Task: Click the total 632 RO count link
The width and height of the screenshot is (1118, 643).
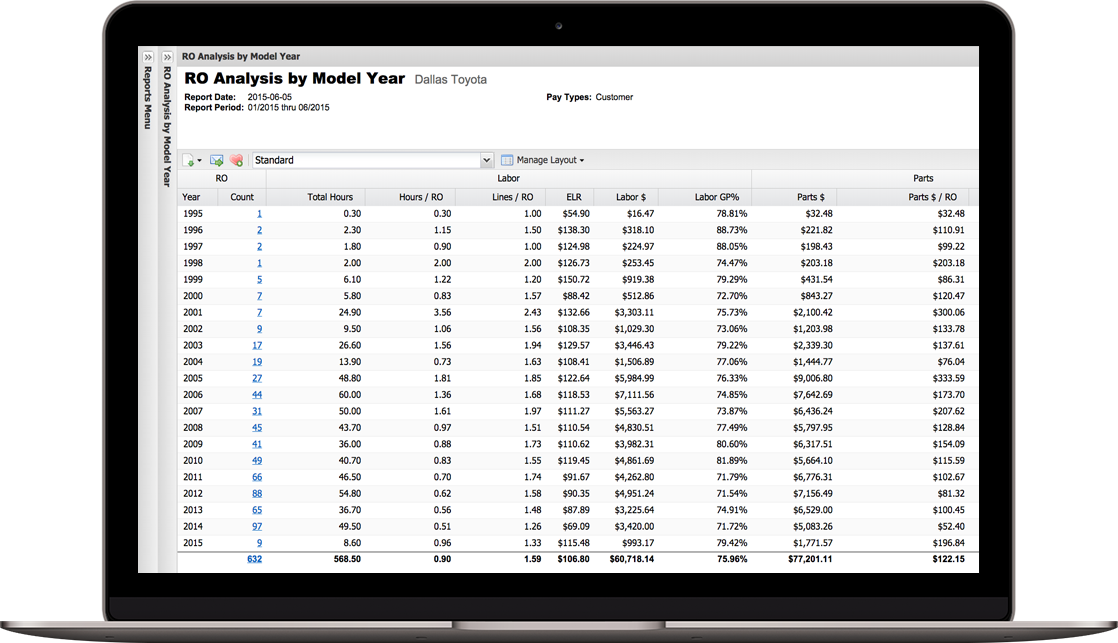Action: 254,559
